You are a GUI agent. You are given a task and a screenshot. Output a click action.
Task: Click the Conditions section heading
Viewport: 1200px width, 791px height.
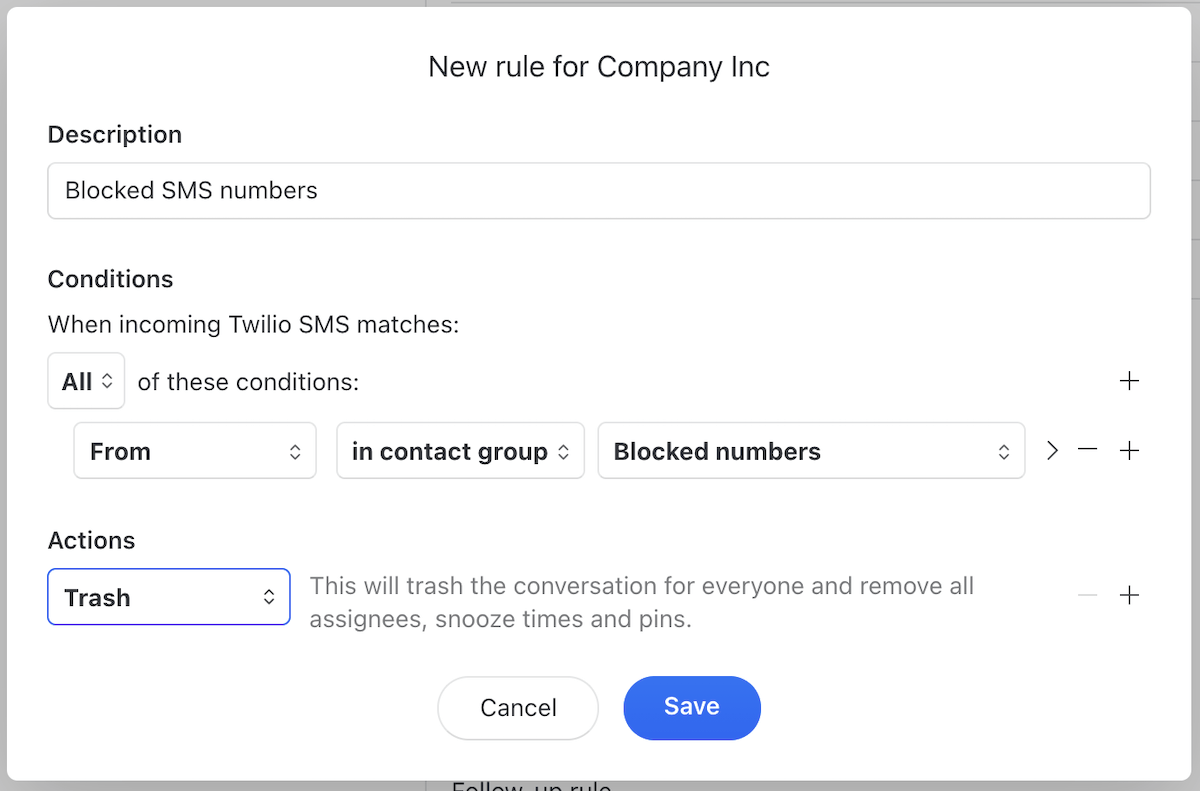tap(110, 279)
